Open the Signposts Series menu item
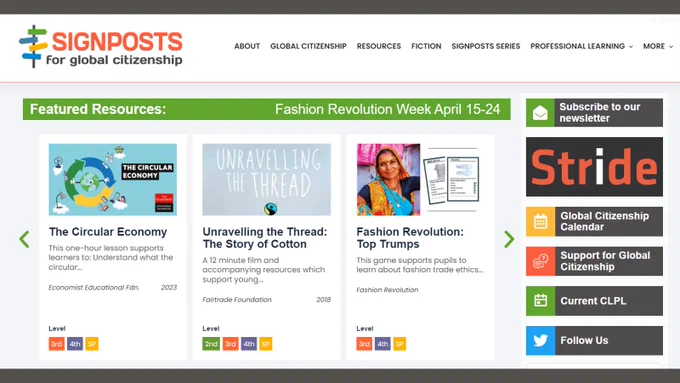The height and width of the screenshot is (383, 680). (x=485, y=46)
